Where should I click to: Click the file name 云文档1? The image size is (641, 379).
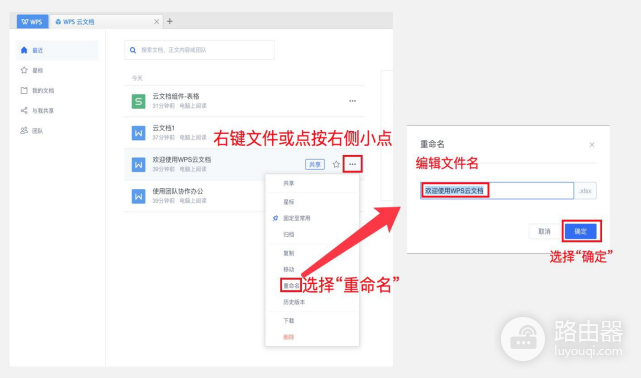point(164,128)
